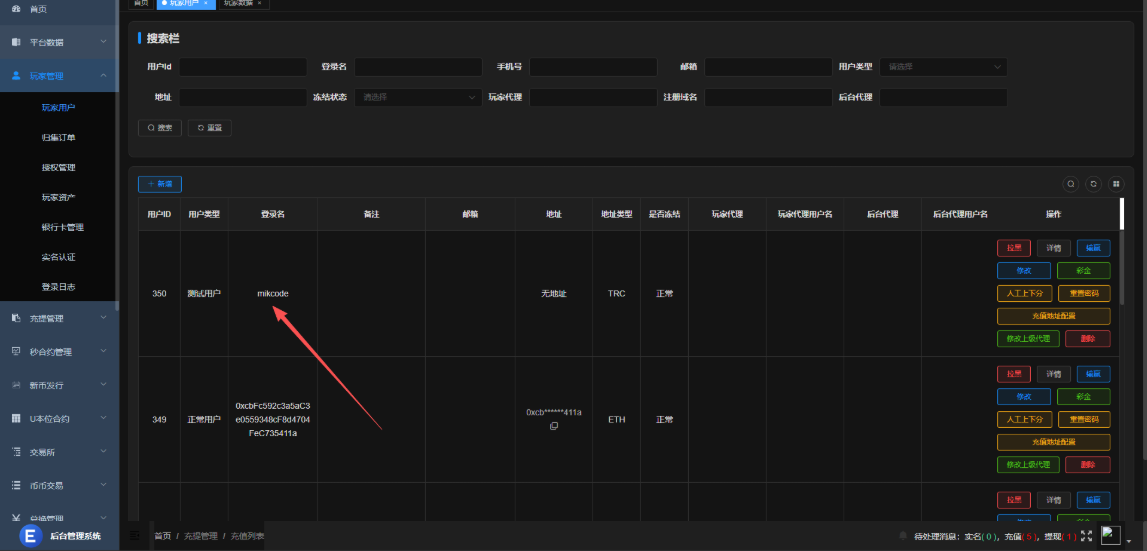This screenshot has width=1147, height=551.
Task: Click the 新增 button
Action: [160, 184]
